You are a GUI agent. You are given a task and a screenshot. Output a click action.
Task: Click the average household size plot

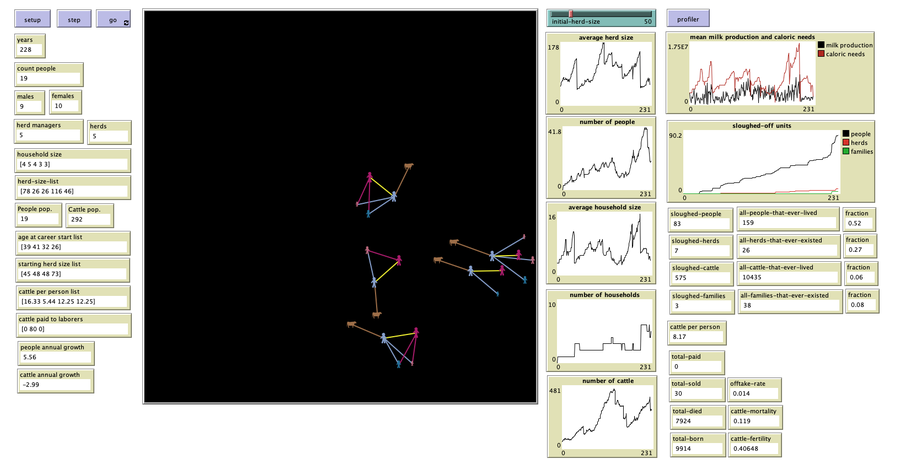(601, 243)
